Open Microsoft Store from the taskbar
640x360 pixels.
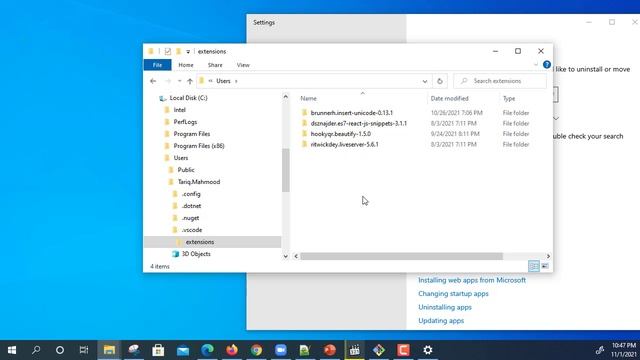click(158, 350)
